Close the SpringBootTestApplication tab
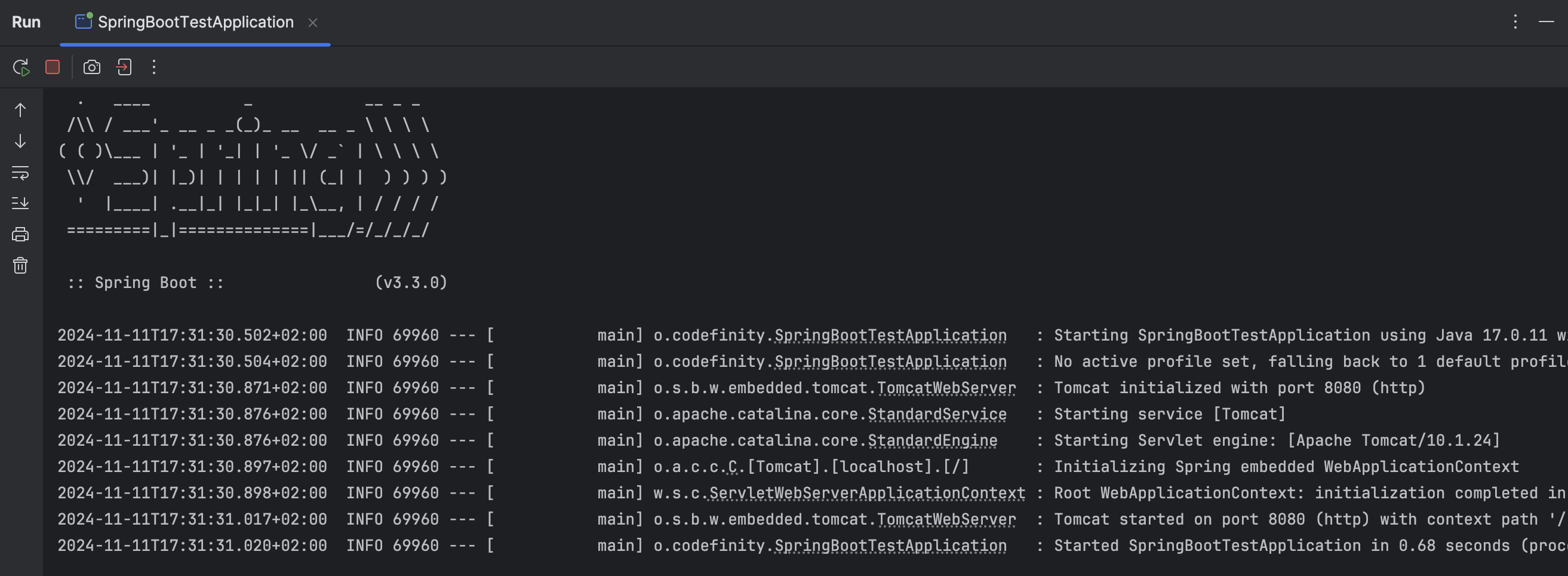This screenshot has height=576, width=1568. click(313, 23)
